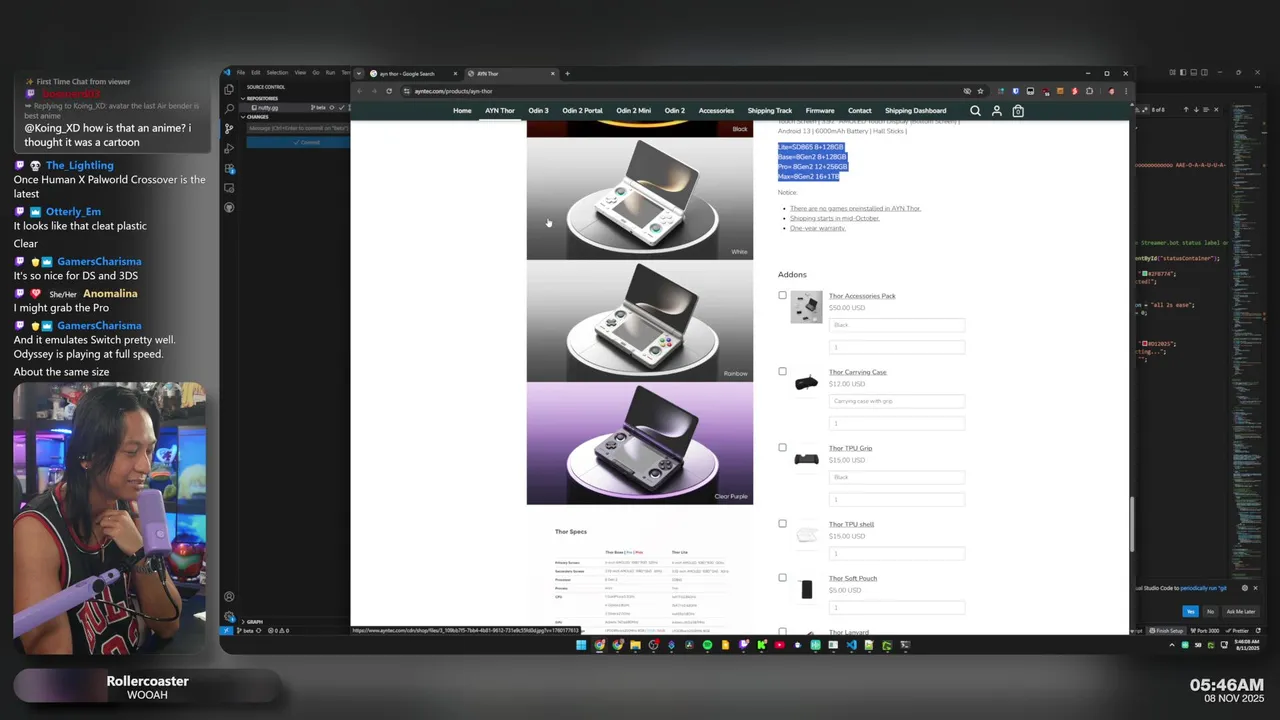Open the Thor Accessories Pack link
Image resolution: width=1280 pixels, height=720 pixels.
coord(862,296)
